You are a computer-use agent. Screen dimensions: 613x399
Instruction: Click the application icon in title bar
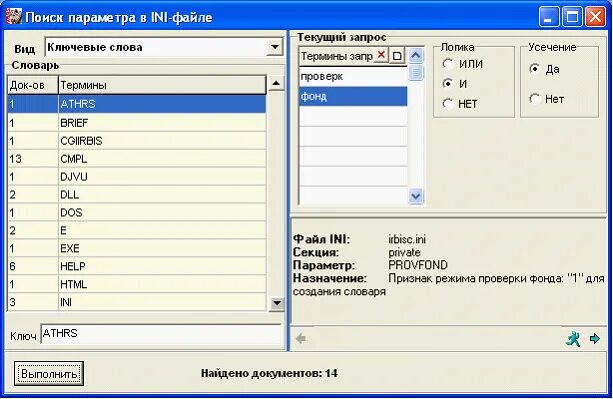point(13,16)
